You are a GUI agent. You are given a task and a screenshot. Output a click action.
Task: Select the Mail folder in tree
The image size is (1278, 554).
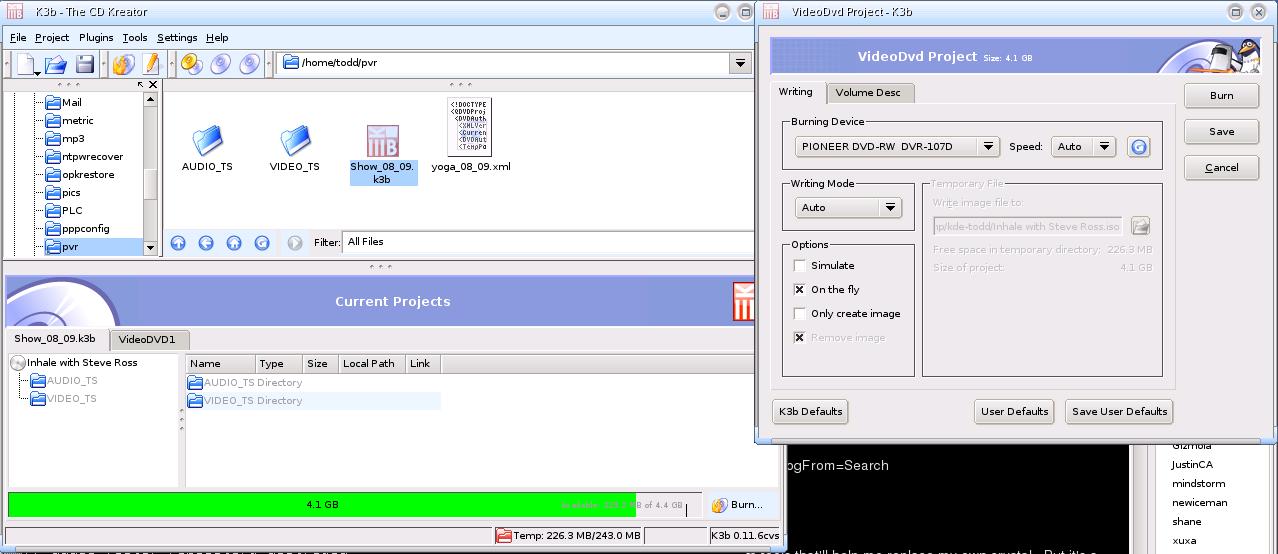click(63, 103)
